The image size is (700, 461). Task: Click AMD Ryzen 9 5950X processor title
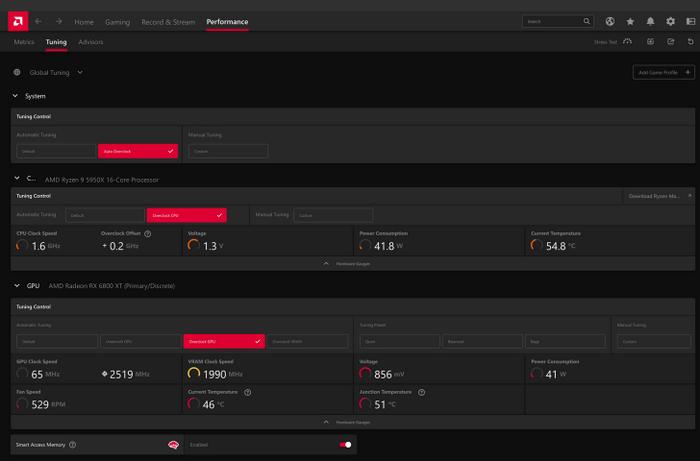(102, 180)
